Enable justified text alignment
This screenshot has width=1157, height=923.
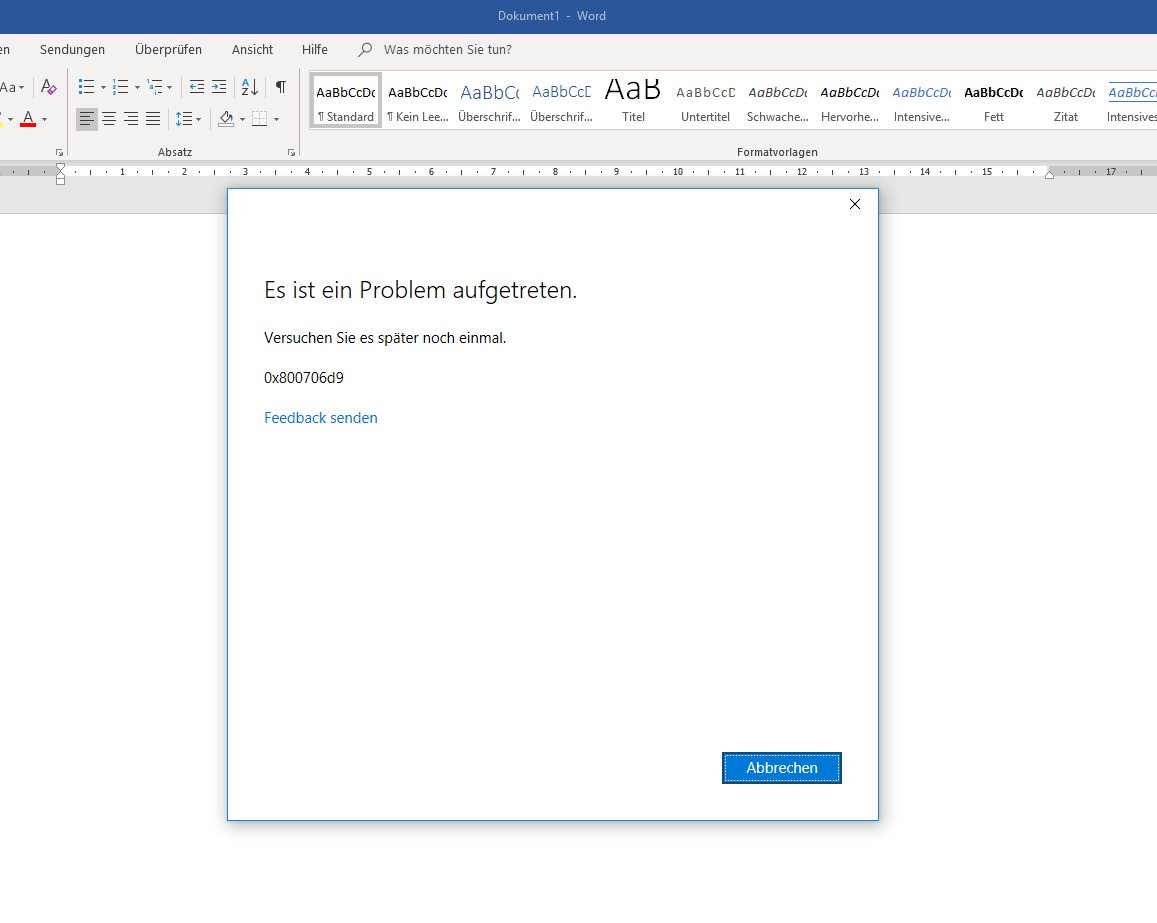(153, 119)
